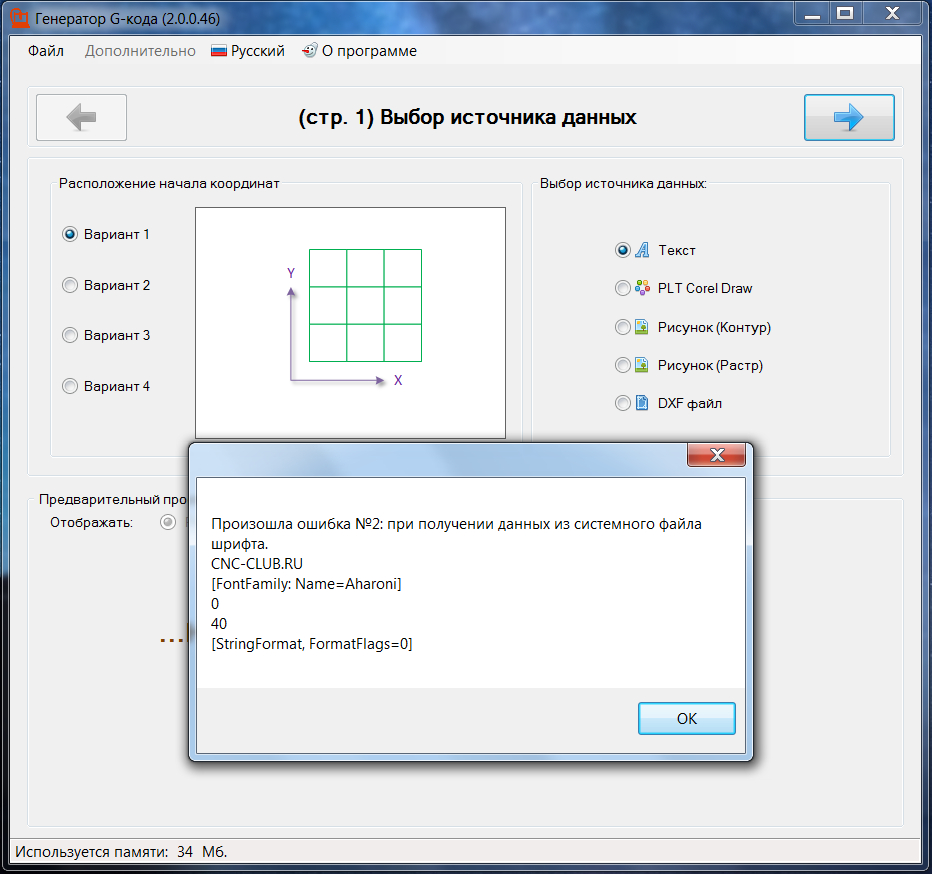
Task: Click the stylized A text source icon
Action: [642, 250]
